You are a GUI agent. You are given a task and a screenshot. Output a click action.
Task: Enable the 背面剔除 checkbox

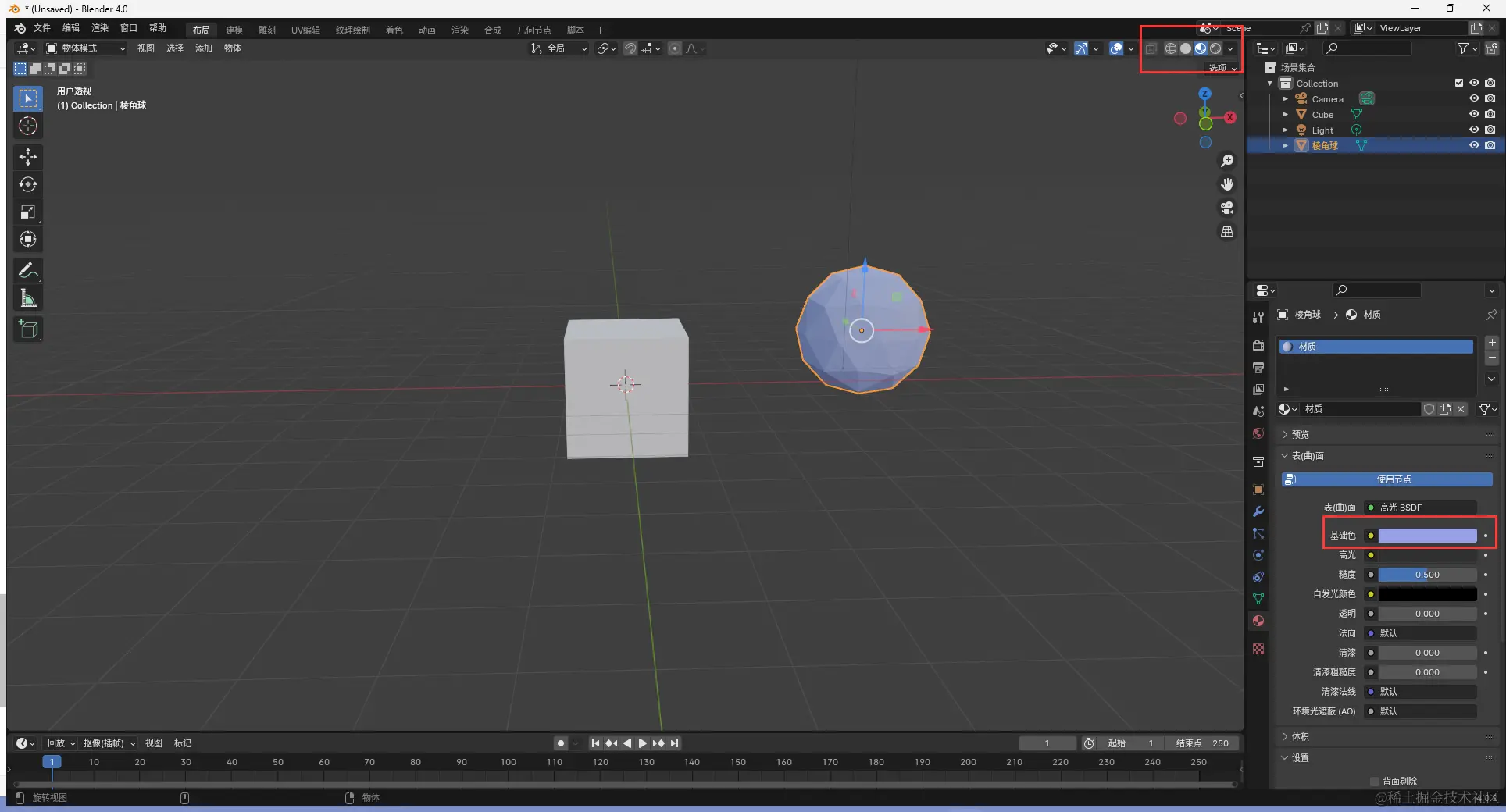click(1375, 781)
